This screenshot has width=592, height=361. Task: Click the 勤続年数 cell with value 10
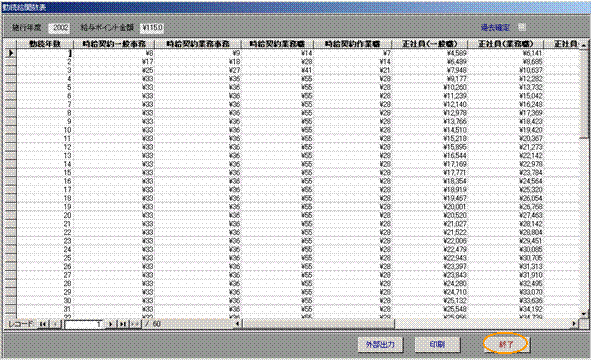click(x=45, y=130)
